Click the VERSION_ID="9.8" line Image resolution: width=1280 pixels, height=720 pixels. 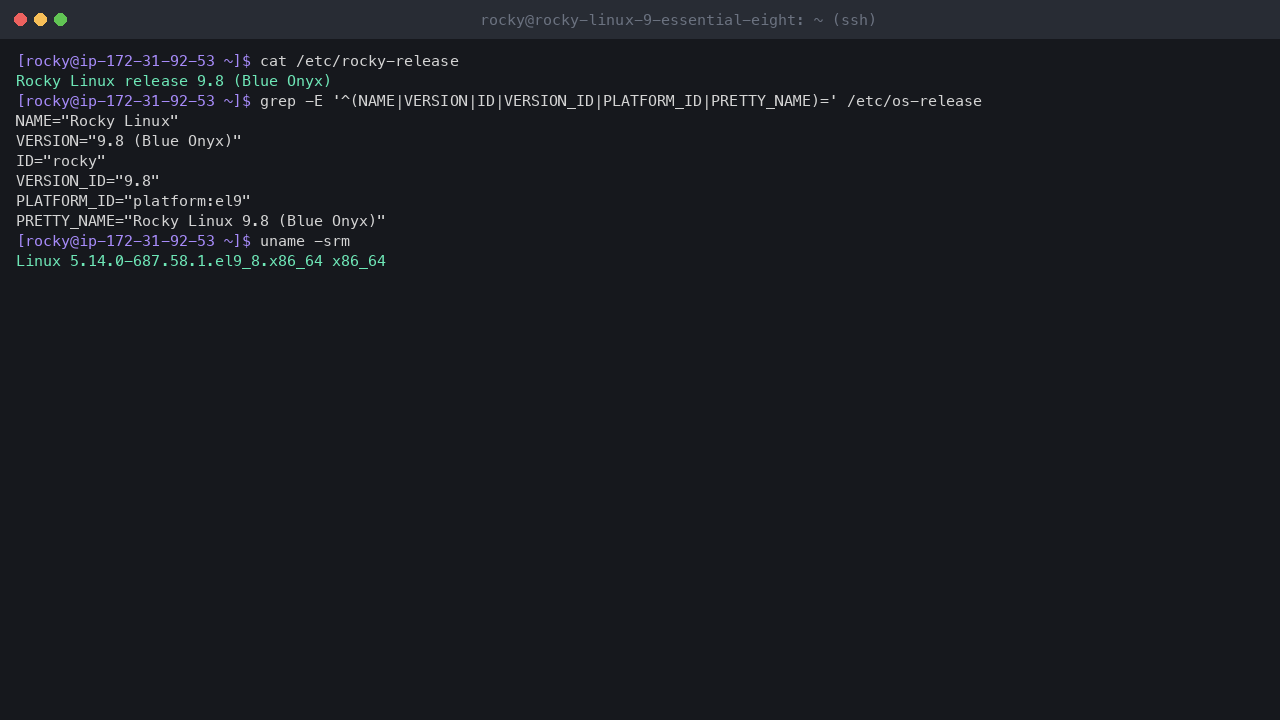pos(88,181)
